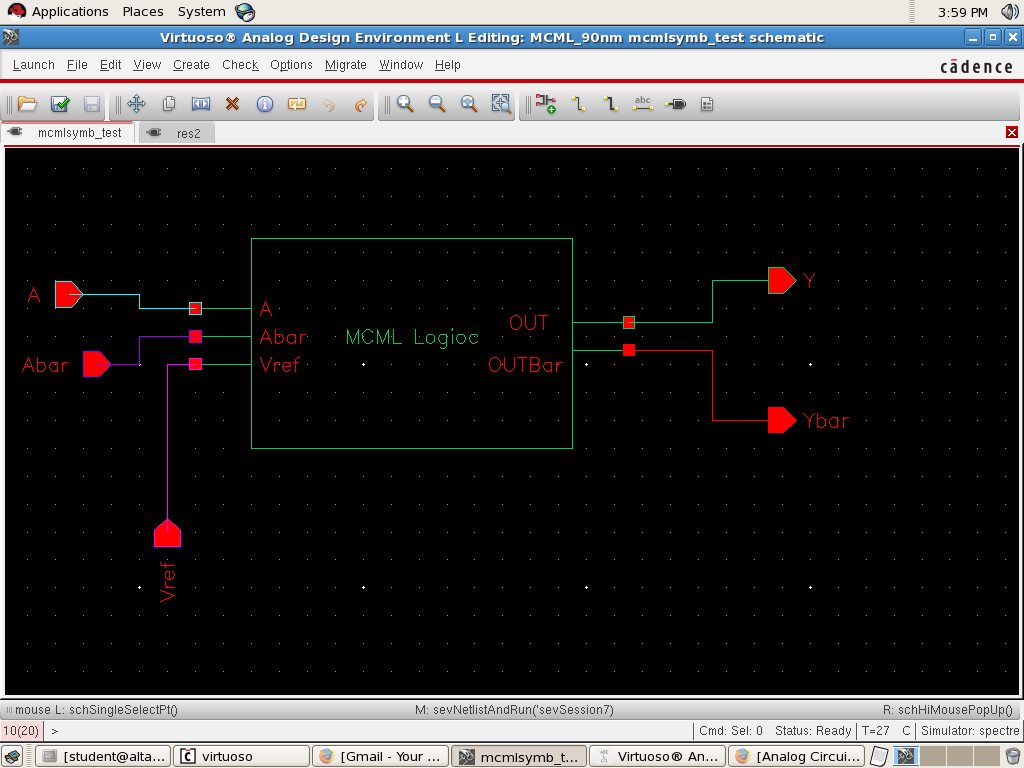1024x768 pixels.
Task: Click the Rotate toolbar icon
Action: (296, 104)
